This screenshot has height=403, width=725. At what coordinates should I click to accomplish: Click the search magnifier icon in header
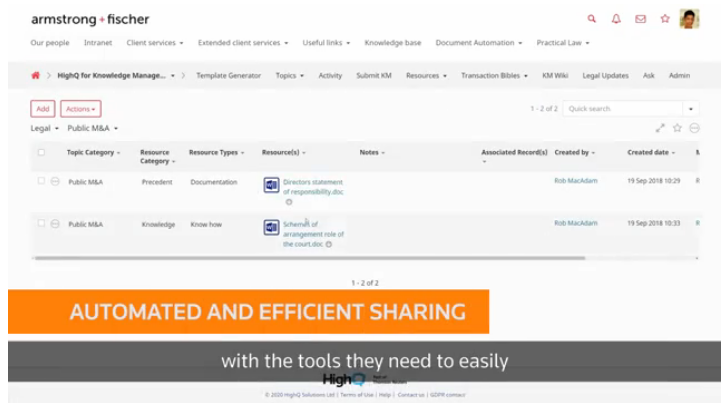pyautogui.click(x=591, y=19)
